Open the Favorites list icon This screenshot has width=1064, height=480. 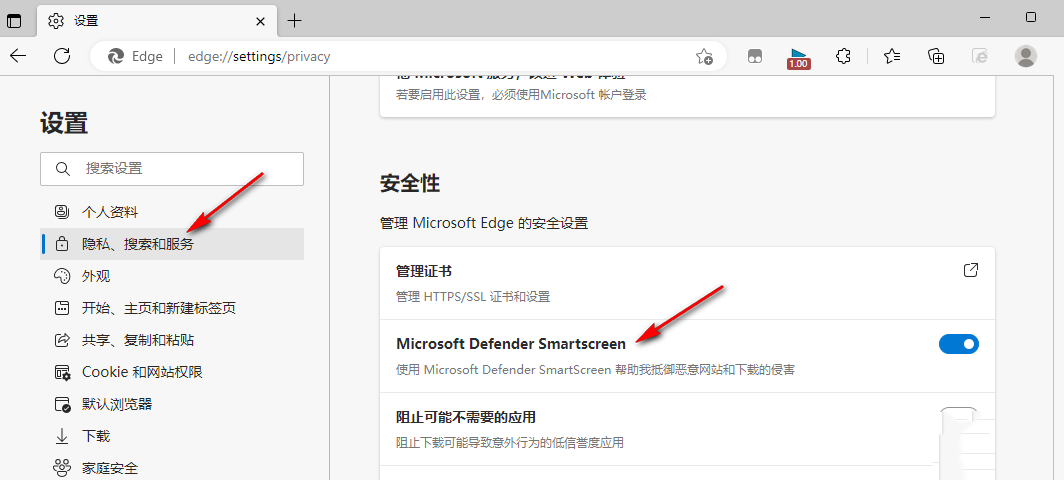(x=892, y=56)
